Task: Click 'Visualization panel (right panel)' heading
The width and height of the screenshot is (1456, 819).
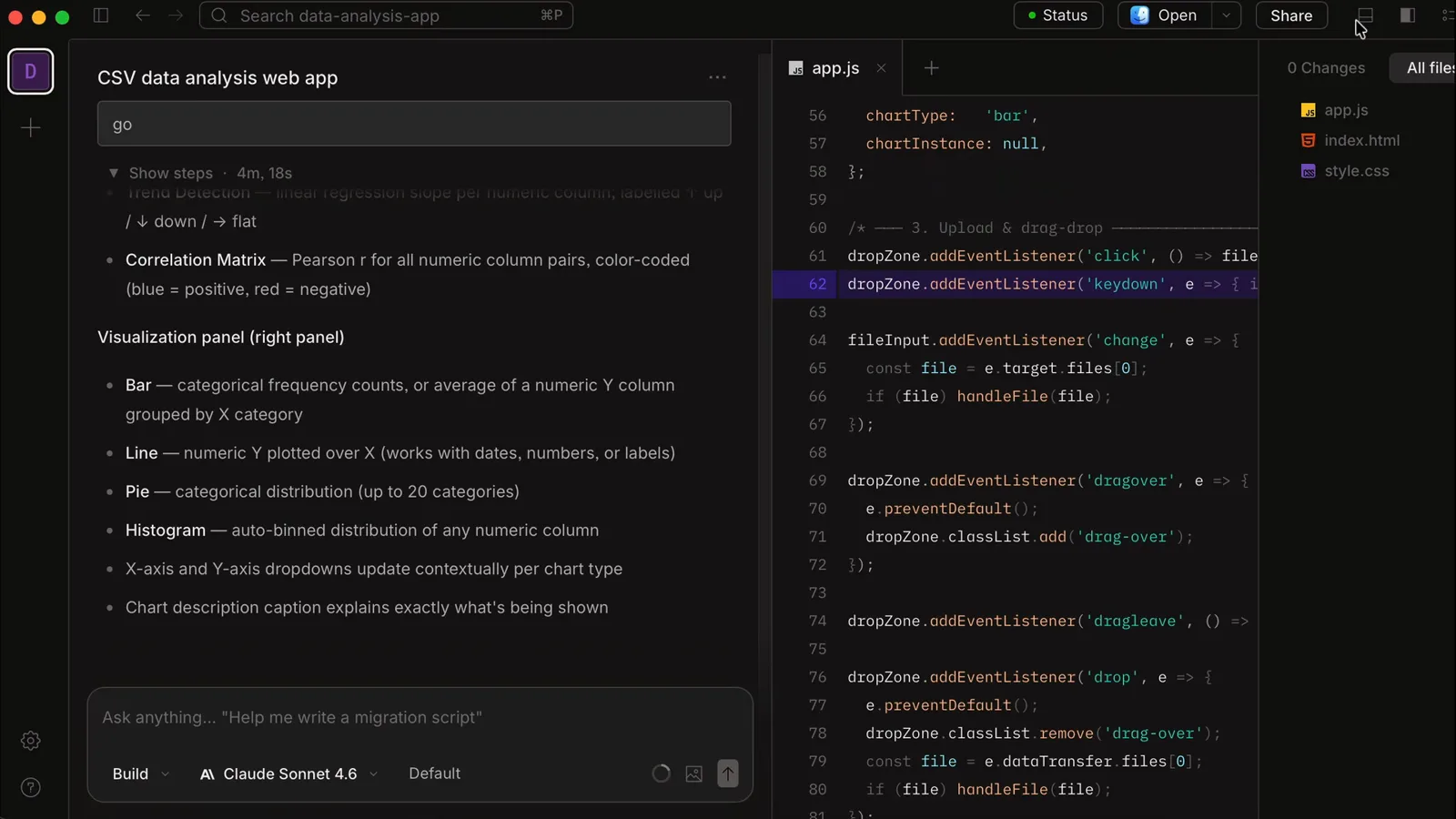Action: point(221,338)
